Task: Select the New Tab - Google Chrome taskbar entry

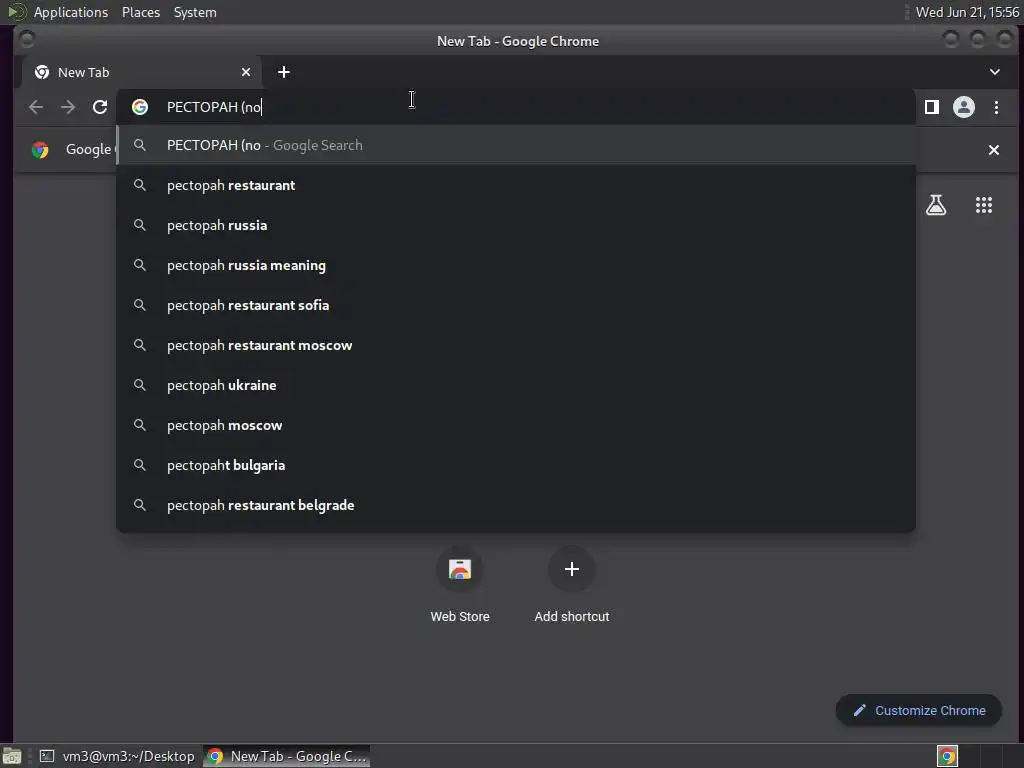Action: [287, 756]
